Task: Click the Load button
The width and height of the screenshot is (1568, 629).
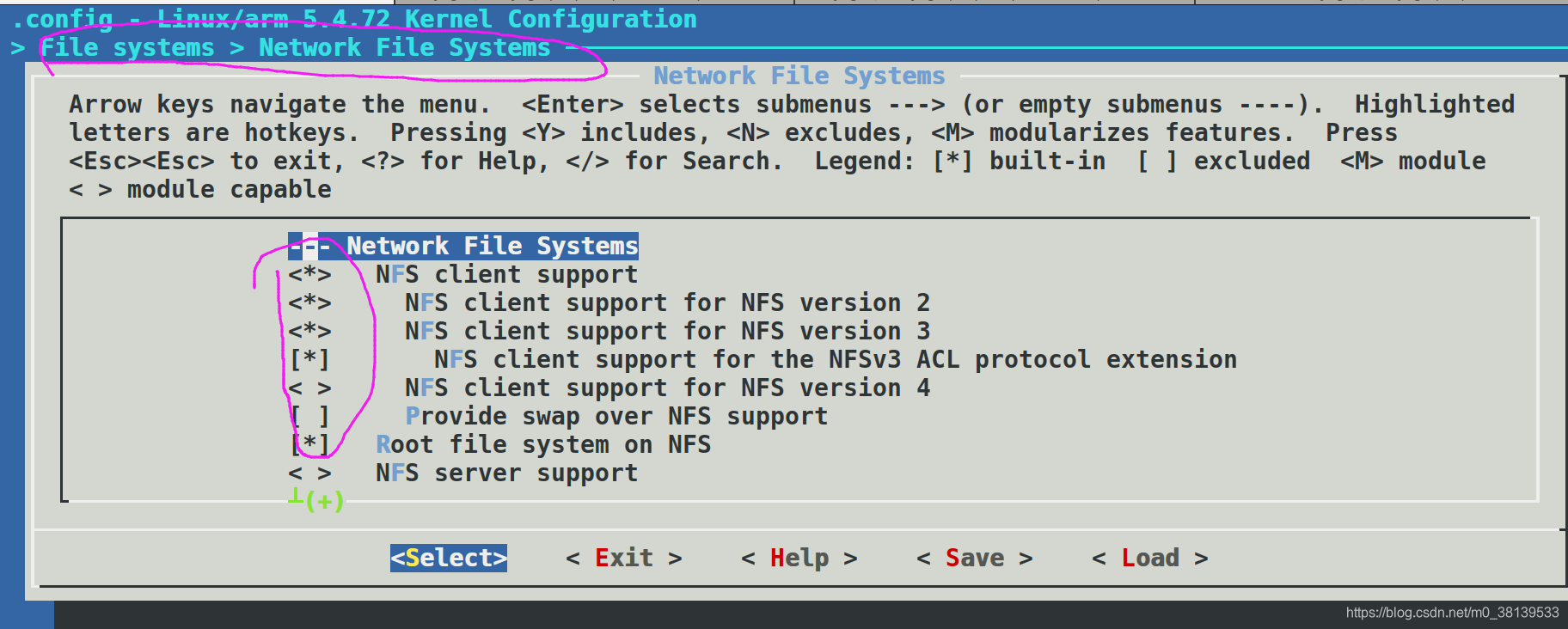Action: (1150, 559)
